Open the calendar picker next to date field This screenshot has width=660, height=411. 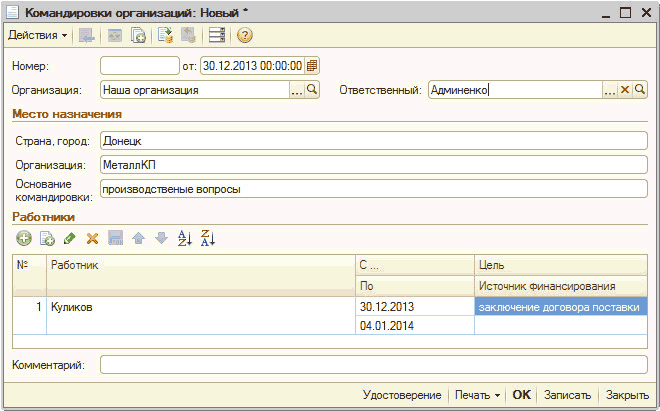(x=312, y=66)
